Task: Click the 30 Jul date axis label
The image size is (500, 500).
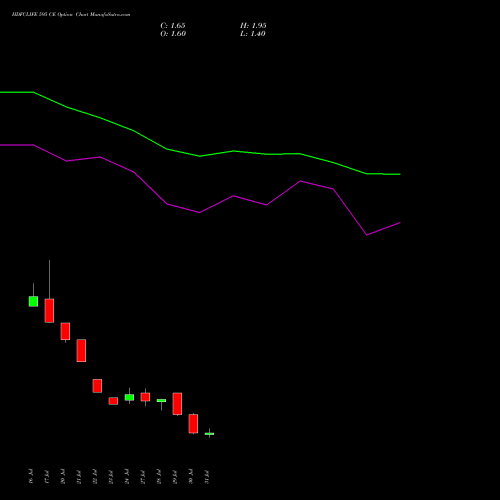Action: pyautogui.click(x=191, y=476)
